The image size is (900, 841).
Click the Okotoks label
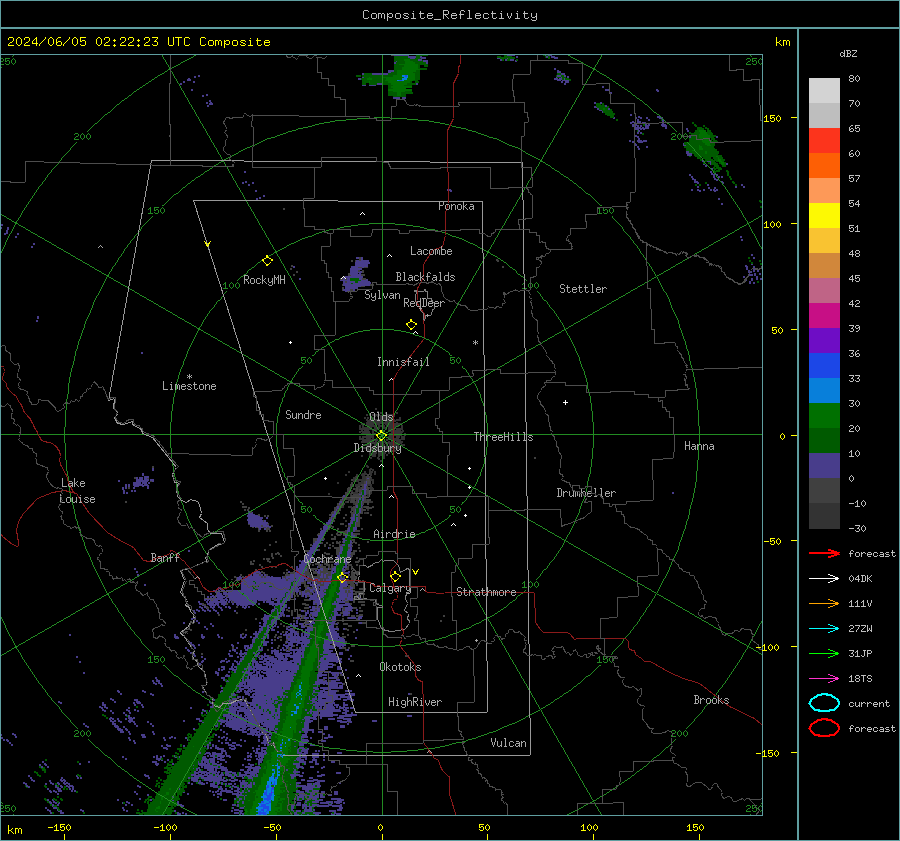pyautogui.click(x=400, y=667)
